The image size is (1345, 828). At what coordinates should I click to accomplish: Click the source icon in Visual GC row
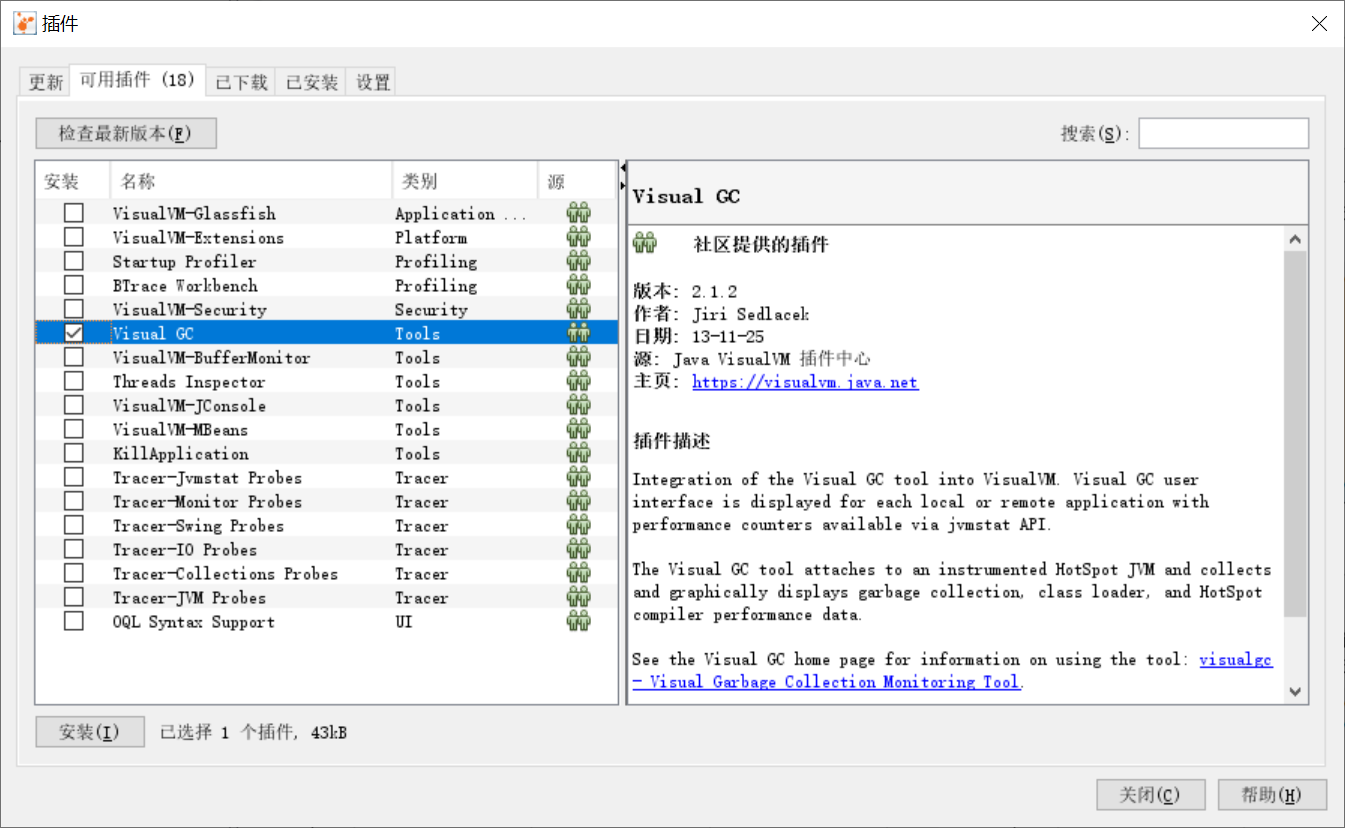(578, 333)
